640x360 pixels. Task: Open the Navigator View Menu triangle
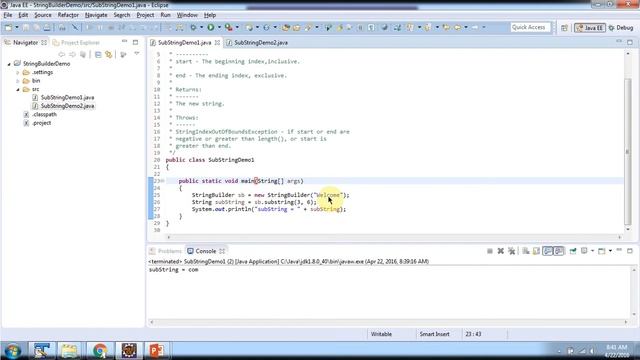(x=137, y=54)
